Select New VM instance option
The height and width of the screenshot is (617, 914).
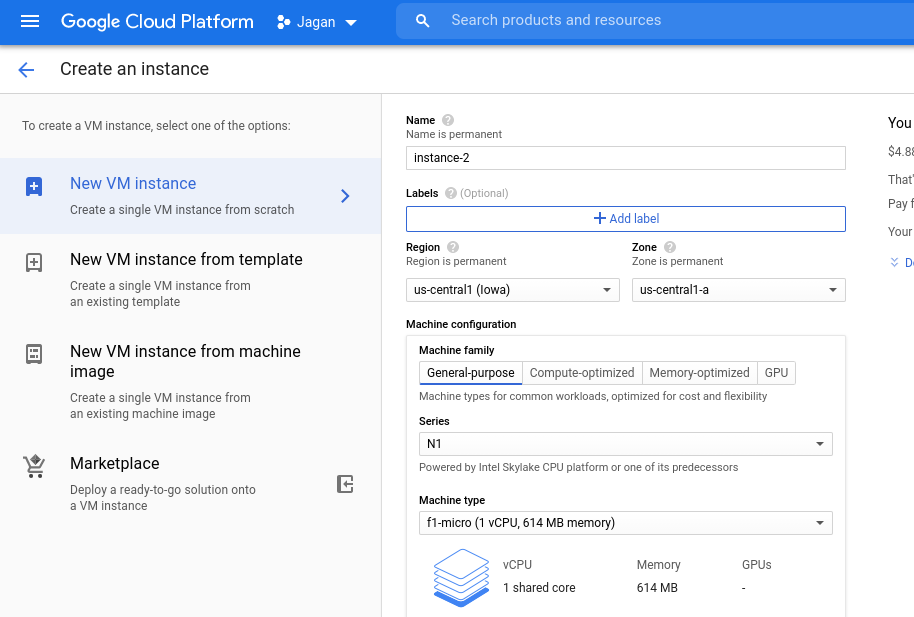[191, 196]
